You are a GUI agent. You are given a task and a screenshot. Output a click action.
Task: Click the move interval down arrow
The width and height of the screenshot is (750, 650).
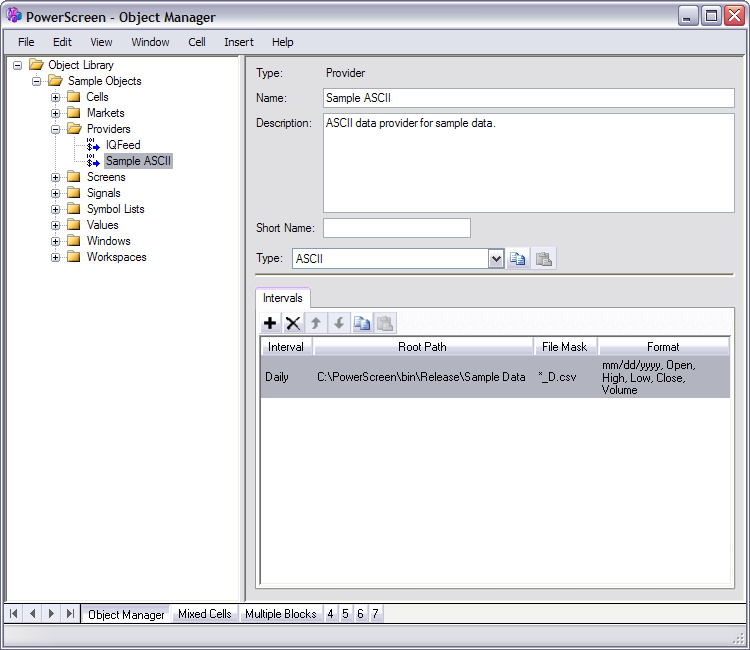click(x=339, y=323)
